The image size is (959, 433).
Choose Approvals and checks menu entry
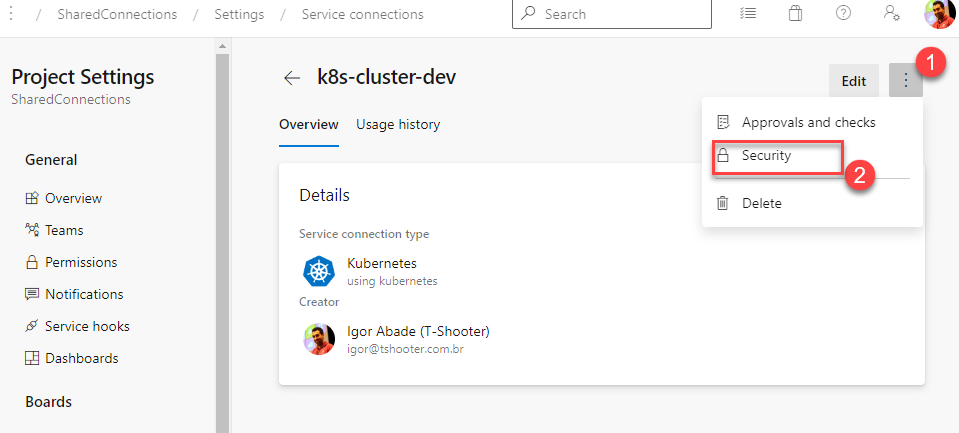[809, 122]
